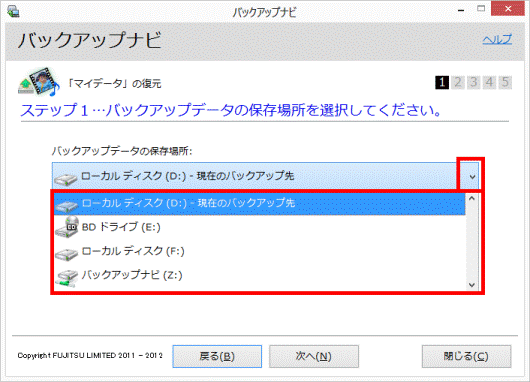This screenshot has height=382, width=530.
Task: Choose BD ドライブ (E:) from list
Action: pos(260,227)
